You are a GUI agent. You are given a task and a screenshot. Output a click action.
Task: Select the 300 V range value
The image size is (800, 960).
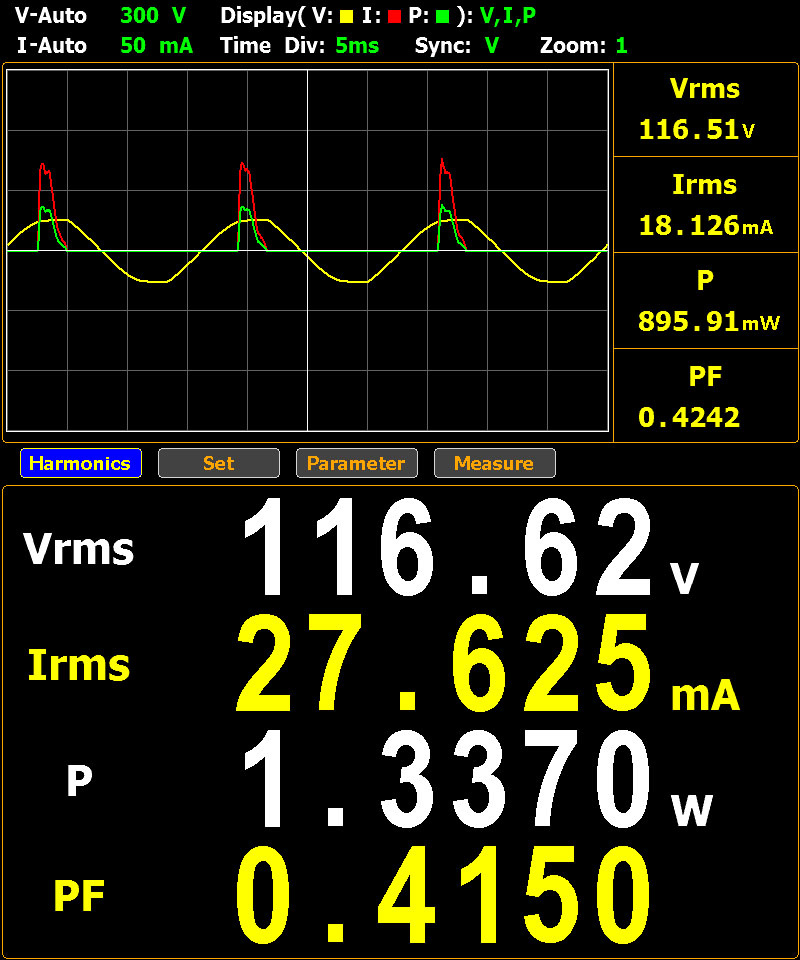coord(153,15)
